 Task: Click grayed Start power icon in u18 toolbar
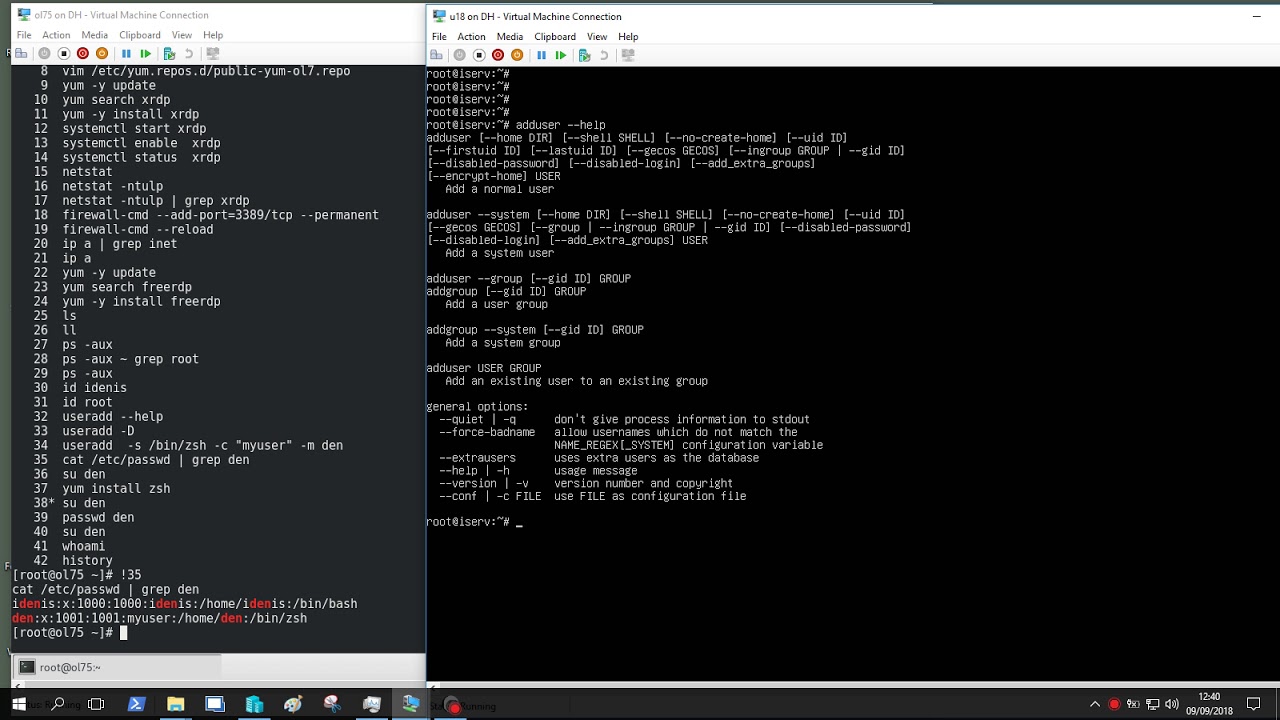(459, 55)
